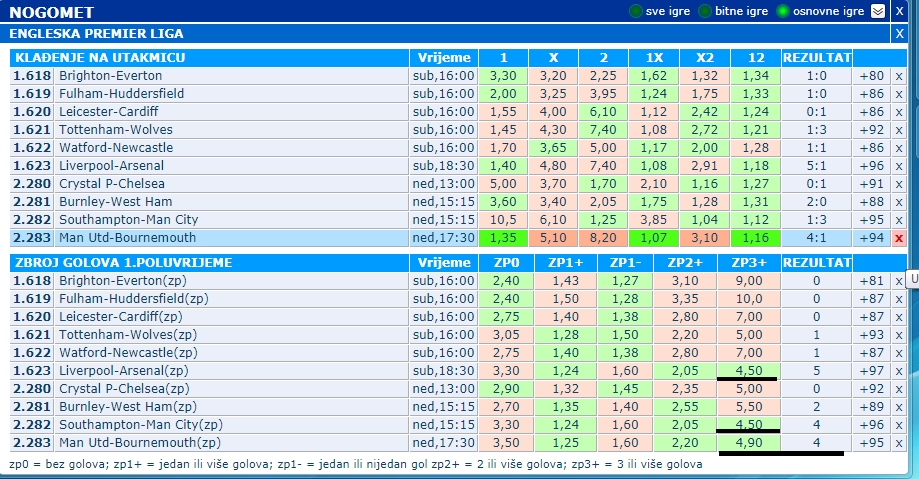Remove the Fulham-Huddersfield match row using x

[898, 94]
